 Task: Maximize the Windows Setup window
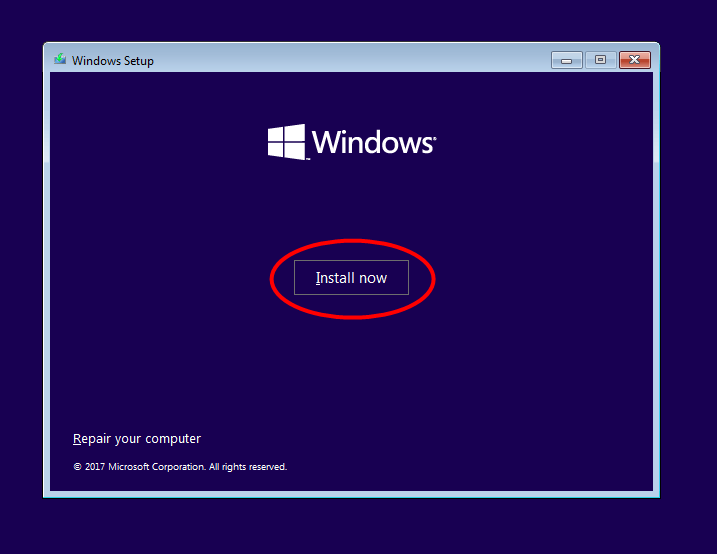click(x=600, y=60)
